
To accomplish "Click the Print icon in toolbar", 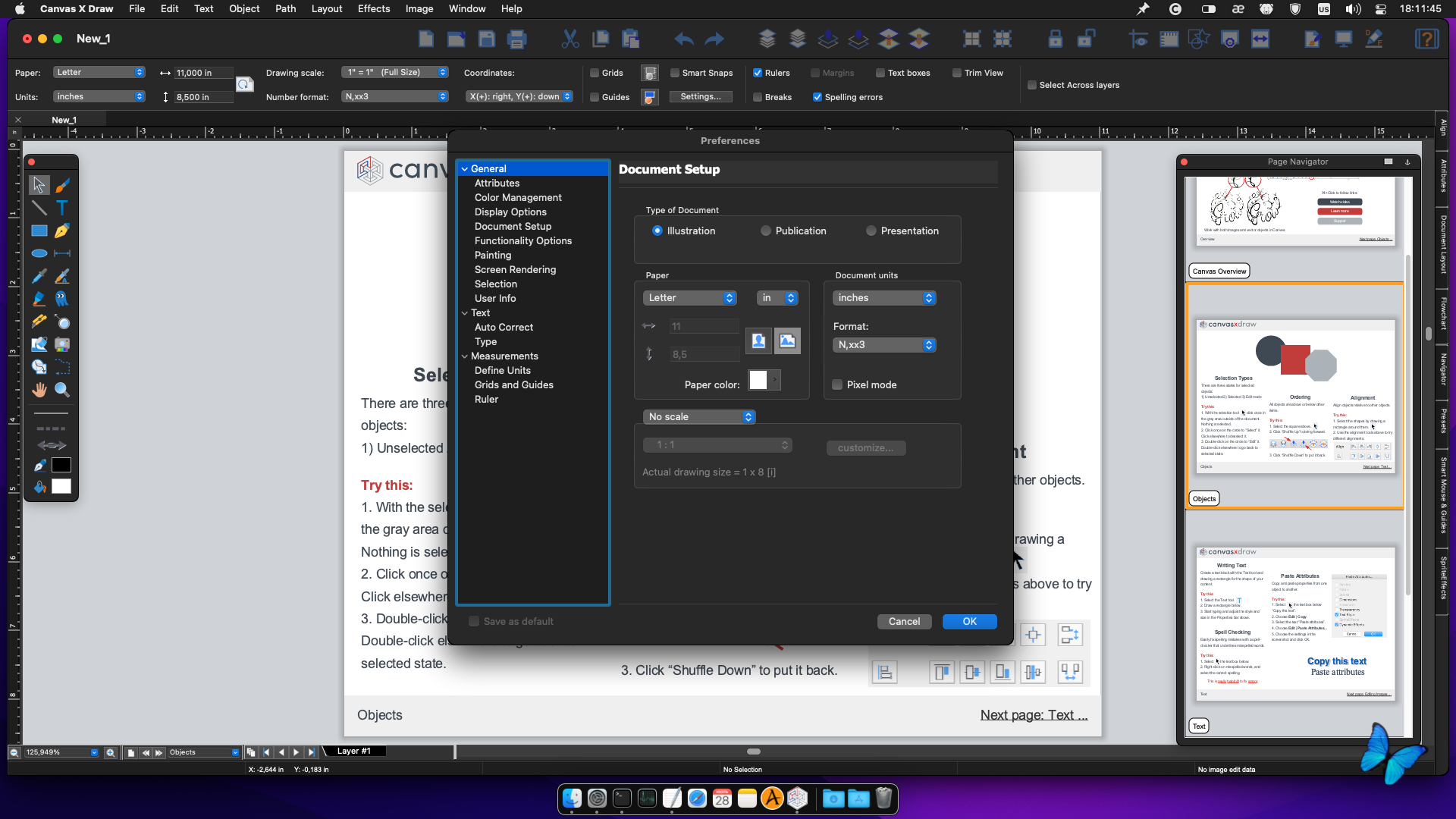I will click(517, 39).
